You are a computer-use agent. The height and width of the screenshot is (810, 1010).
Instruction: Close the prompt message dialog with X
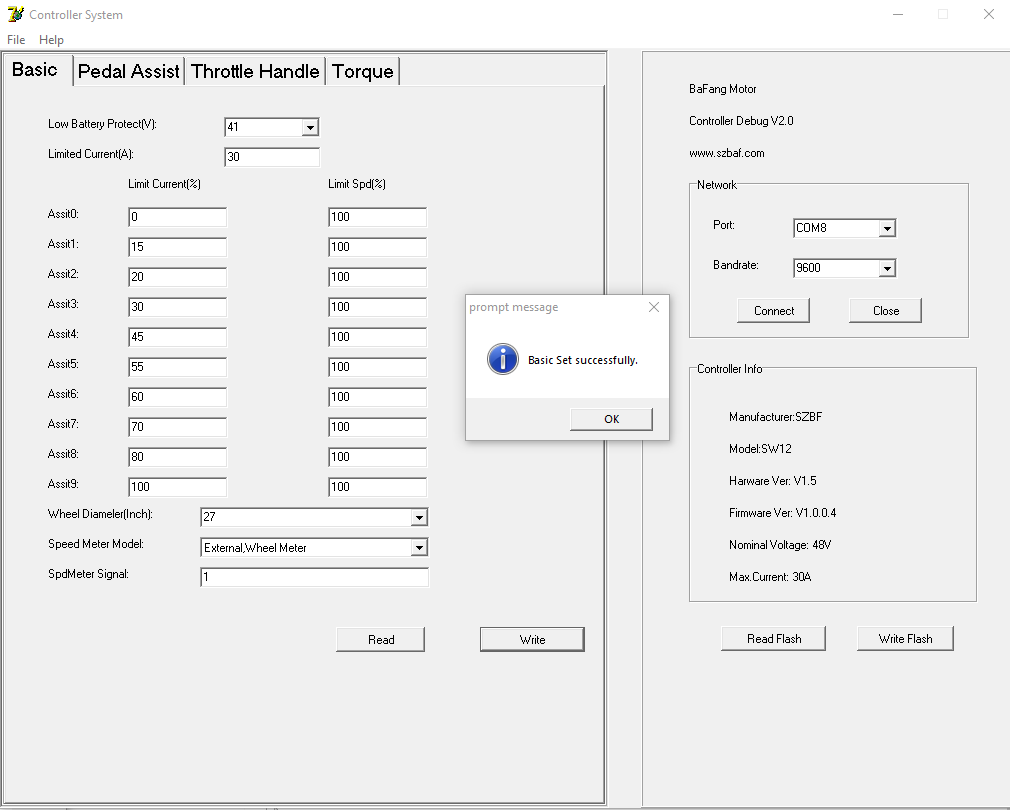(x=654, y=307)
